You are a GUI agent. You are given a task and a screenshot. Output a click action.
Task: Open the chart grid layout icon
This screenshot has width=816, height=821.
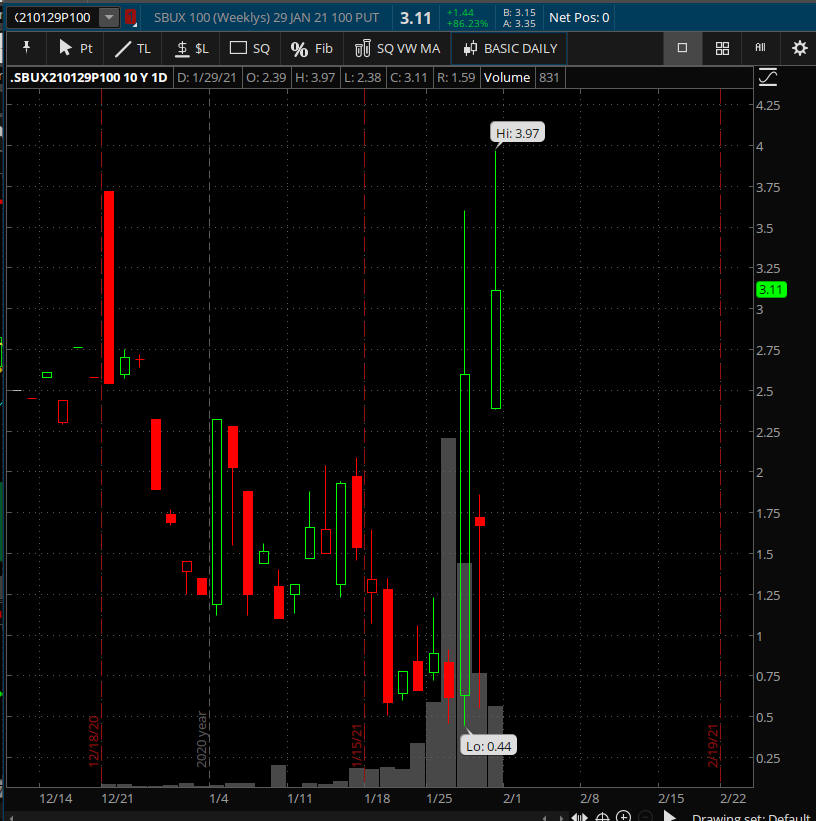point(722,49)
